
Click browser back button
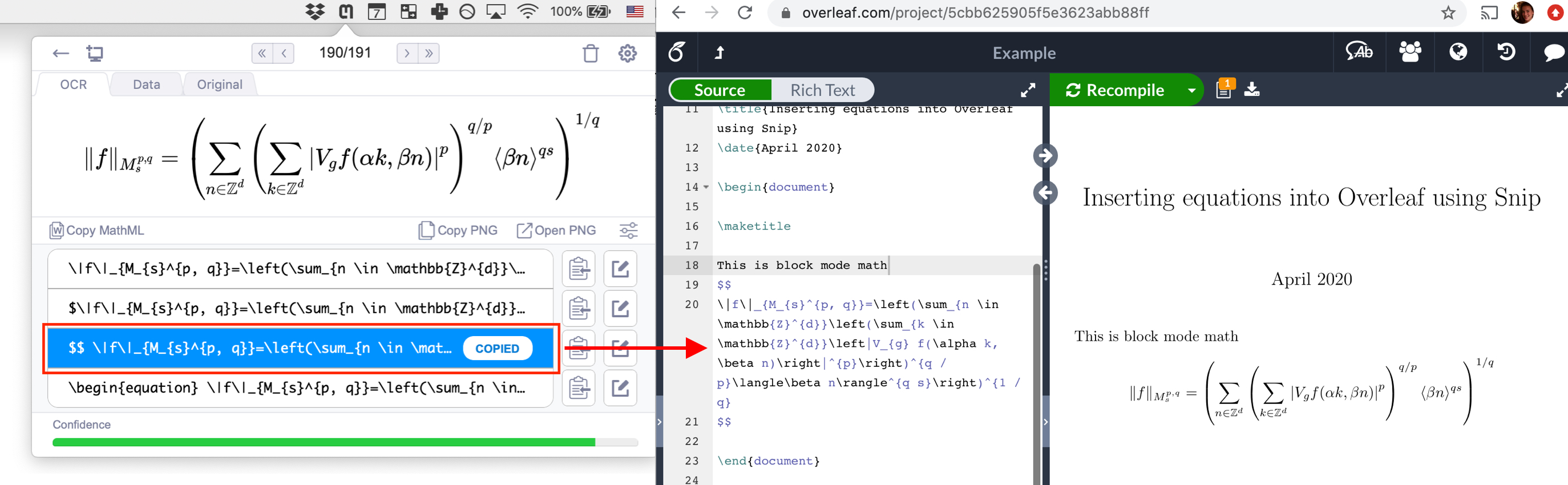point(678,13)
